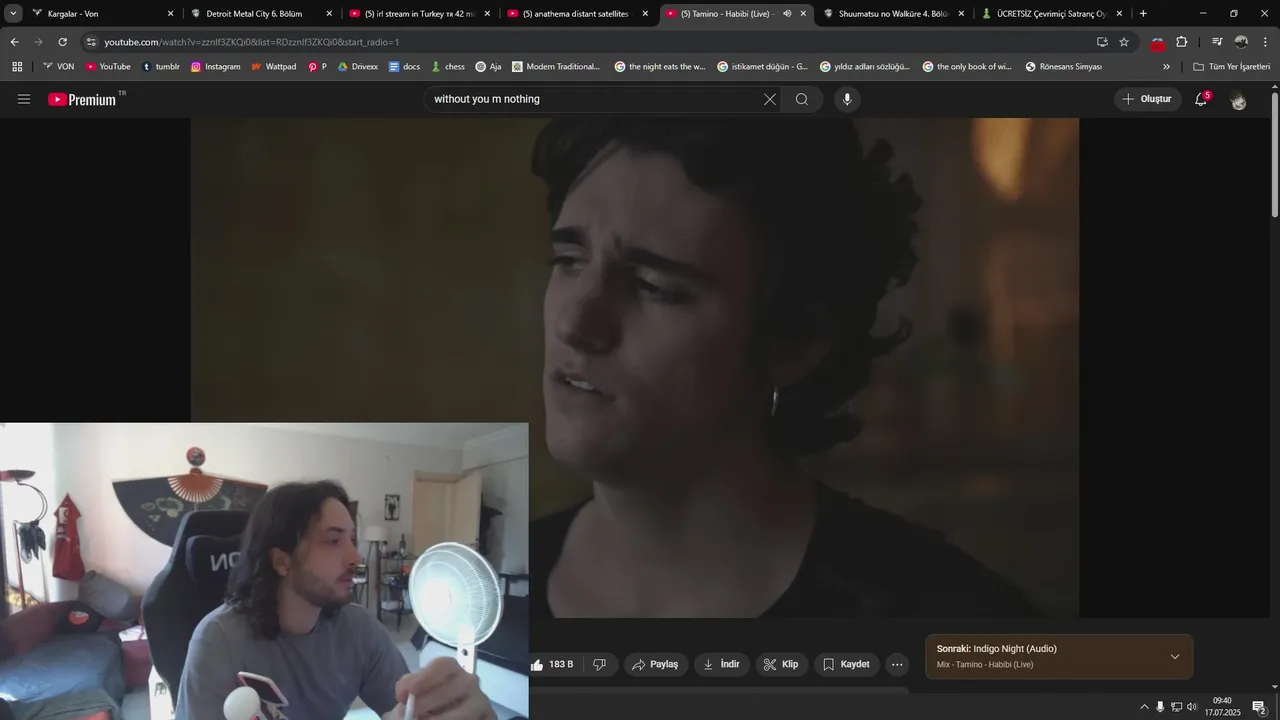Mute the Tamino Habibi tab audio icon
This screenshot has height=720, width=1280.
point(786,14)
